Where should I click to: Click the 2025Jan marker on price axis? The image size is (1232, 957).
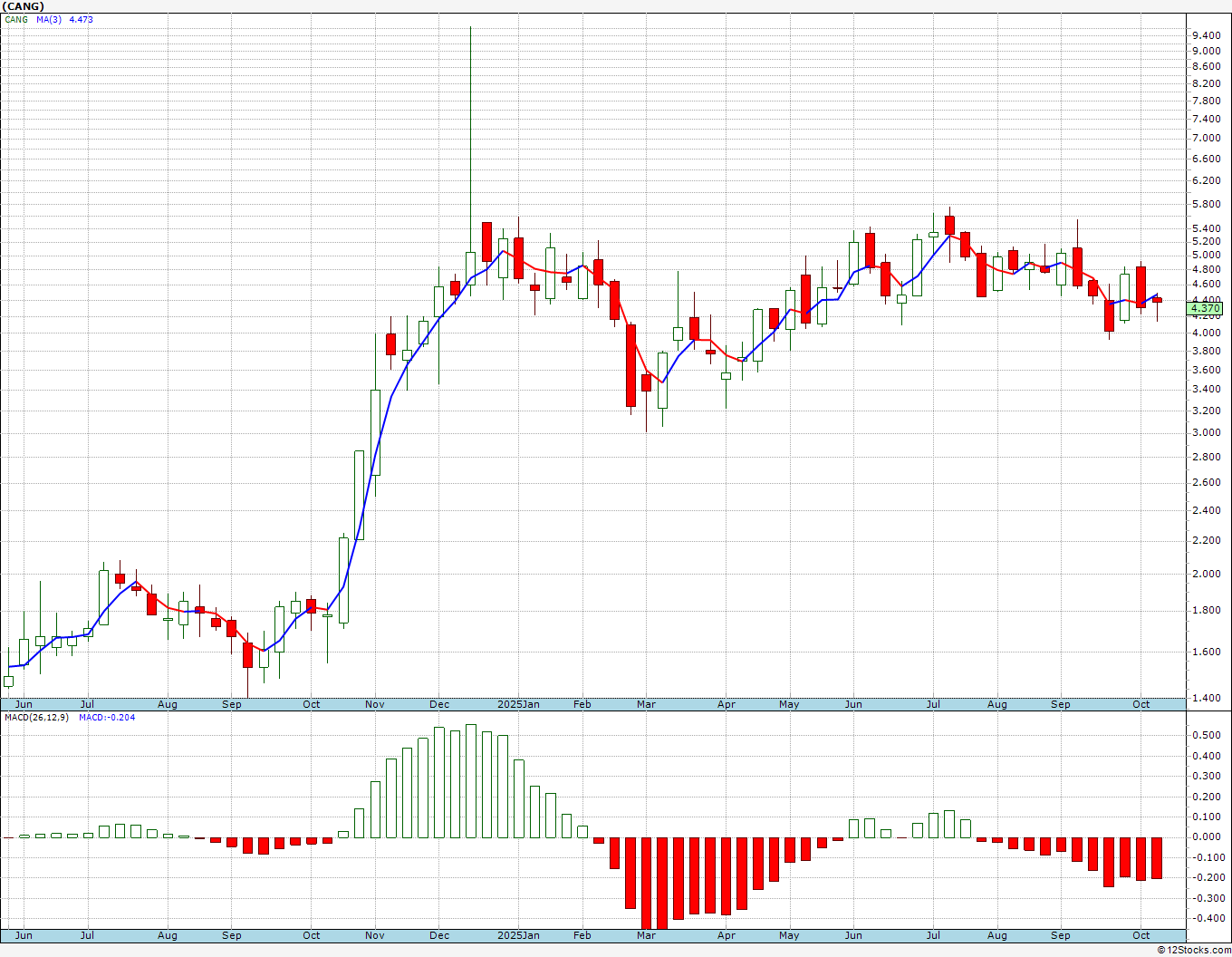click(519, 704)
